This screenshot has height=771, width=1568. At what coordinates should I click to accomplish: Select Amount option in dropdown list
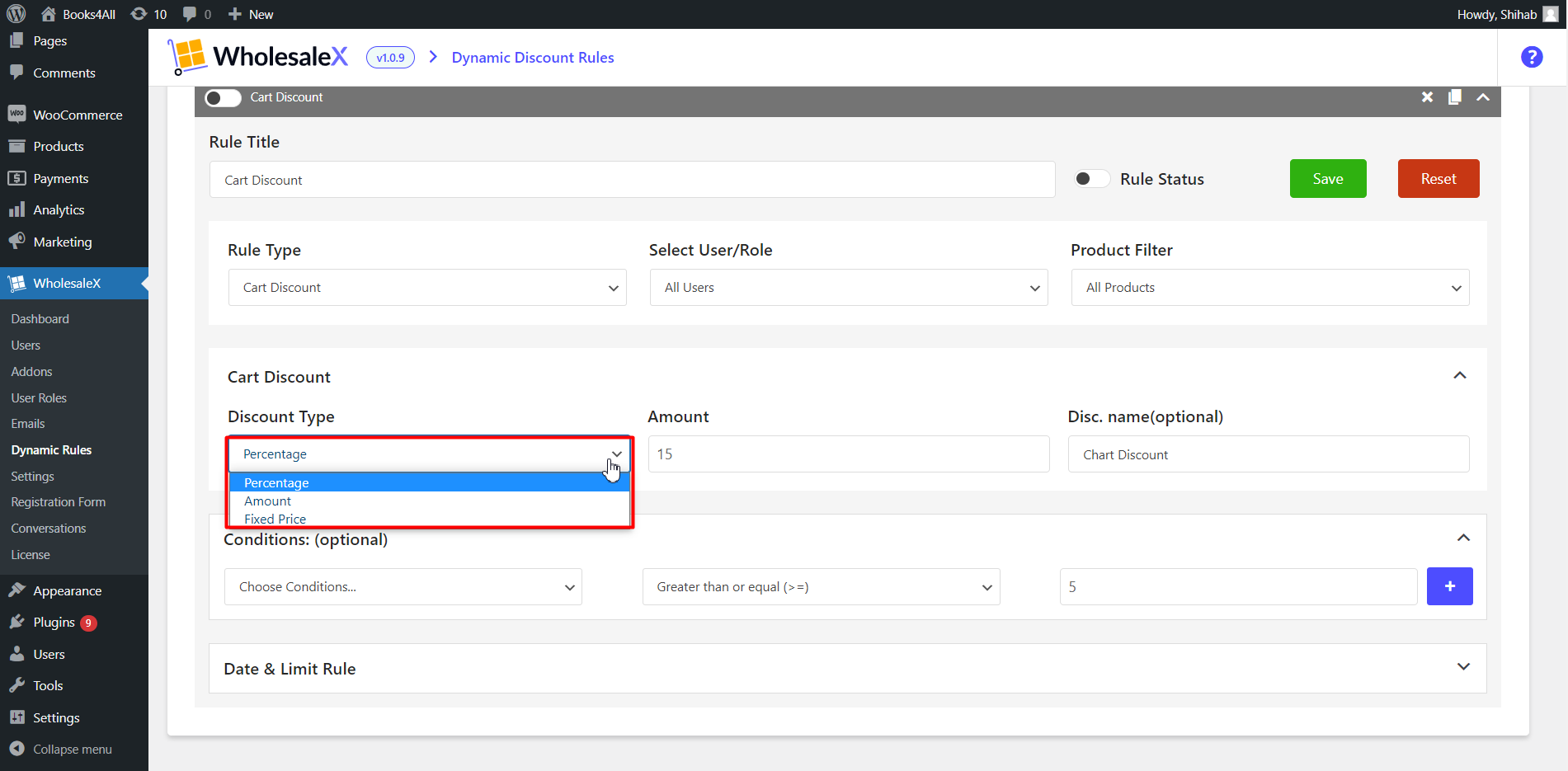(x=429, y=501)
